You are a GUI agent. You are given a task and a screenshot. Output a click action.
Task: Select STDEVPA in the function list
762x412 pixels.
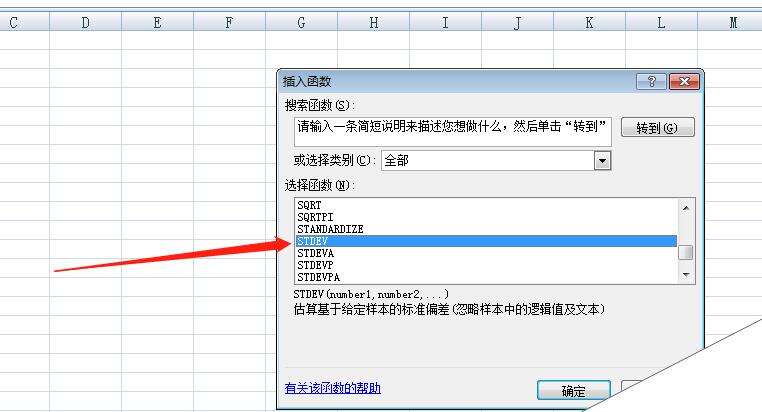pos(486,277)
